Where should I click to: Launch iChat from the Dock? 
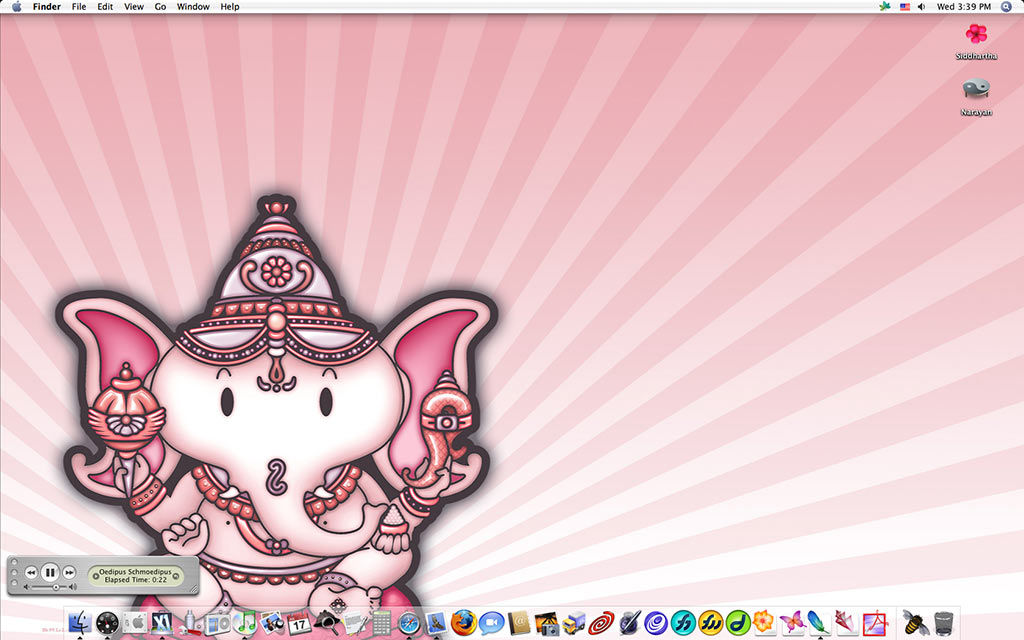tap(490, 623)
